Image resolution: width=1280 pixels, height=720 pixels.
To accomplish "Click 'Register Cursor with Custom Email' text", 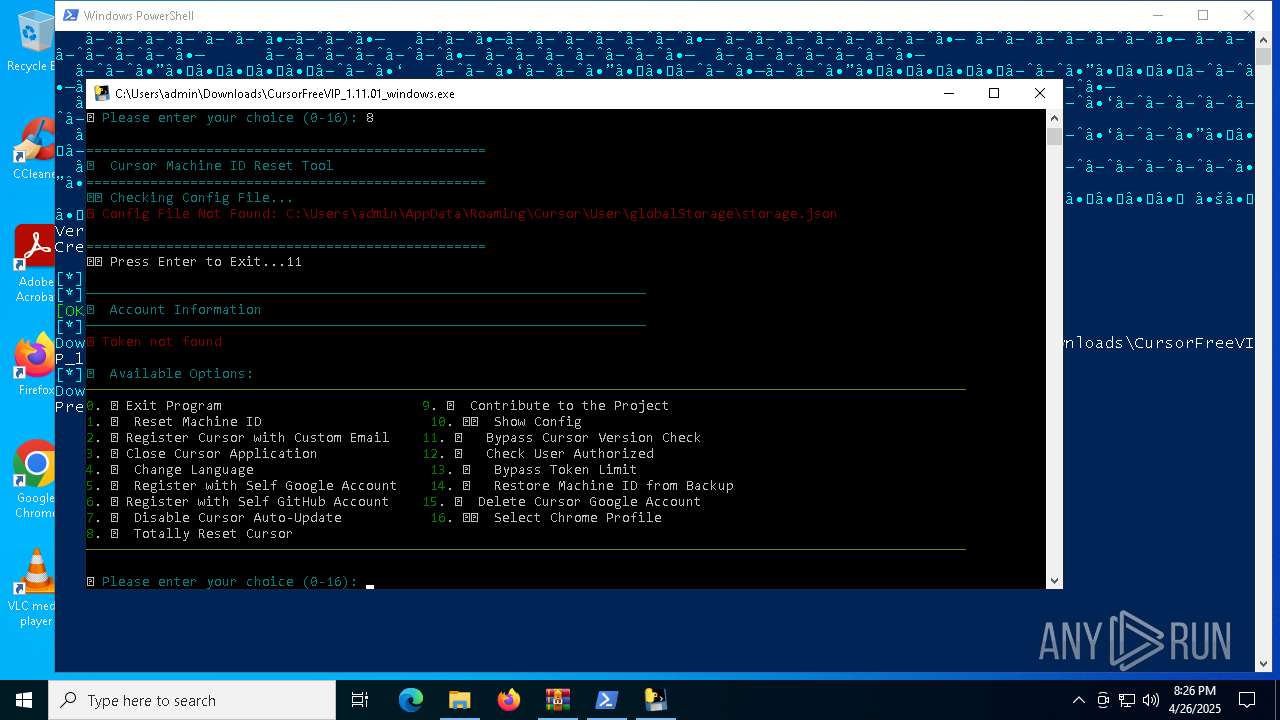I will (x=258, y=437).
